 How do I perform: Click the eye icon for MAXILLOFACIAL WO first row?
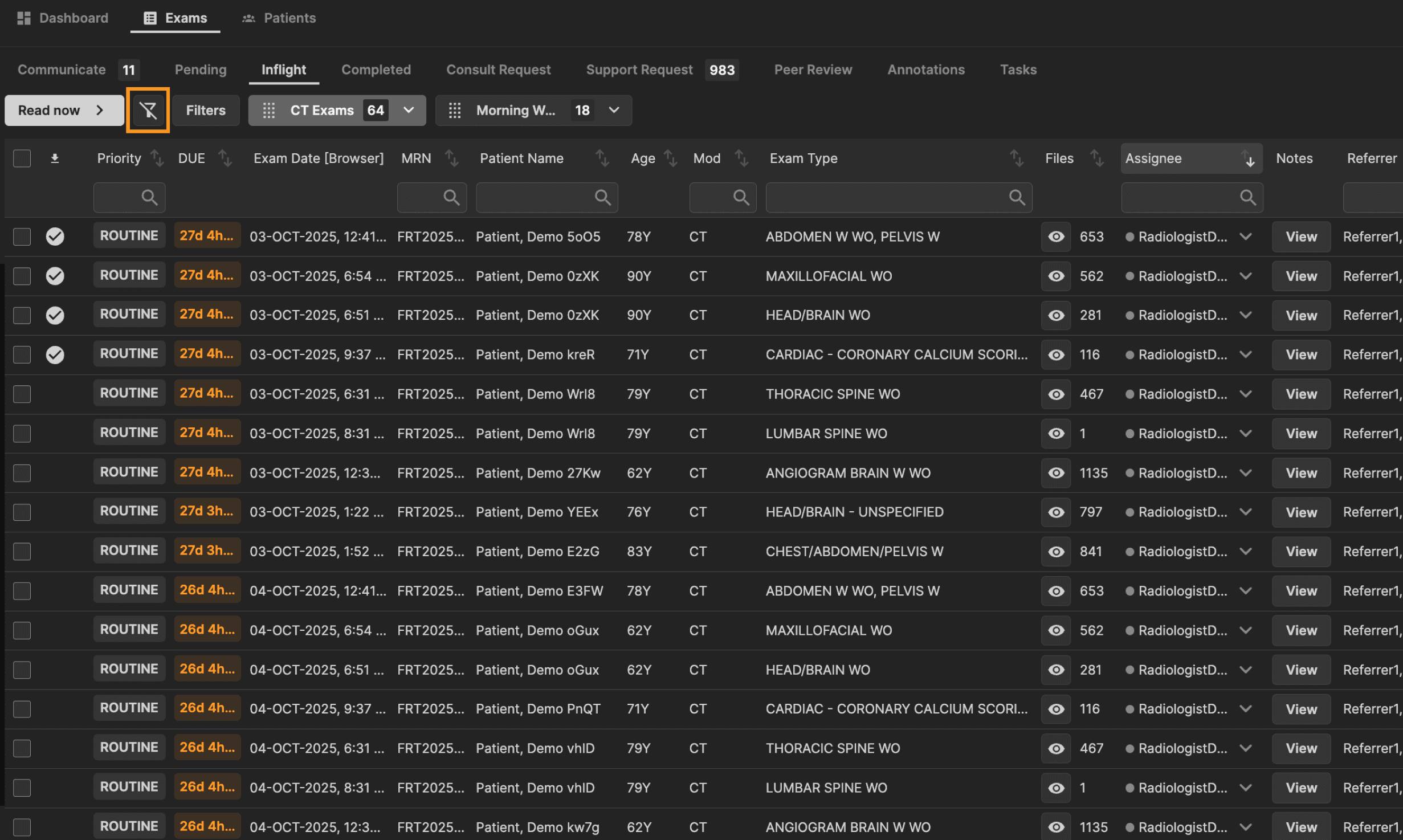[x=1055, y=276]
